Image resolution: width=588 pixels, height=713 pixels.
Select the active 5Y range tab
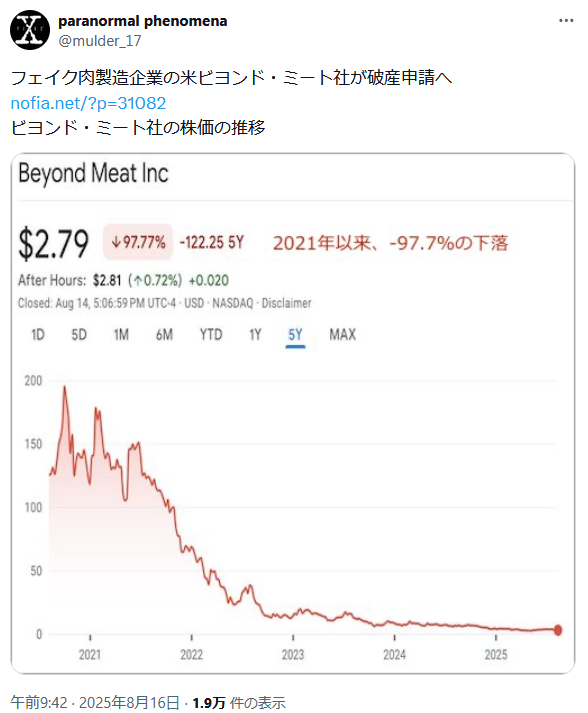[295, 336]
